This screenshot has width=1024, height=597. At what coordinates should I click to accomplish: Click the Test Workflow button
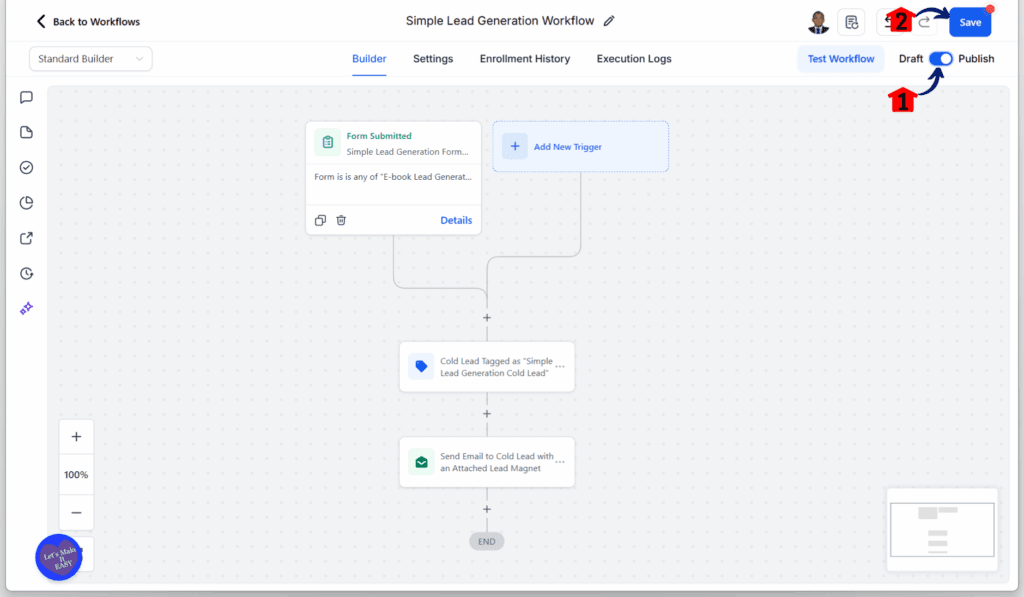[x=841, y=59]
